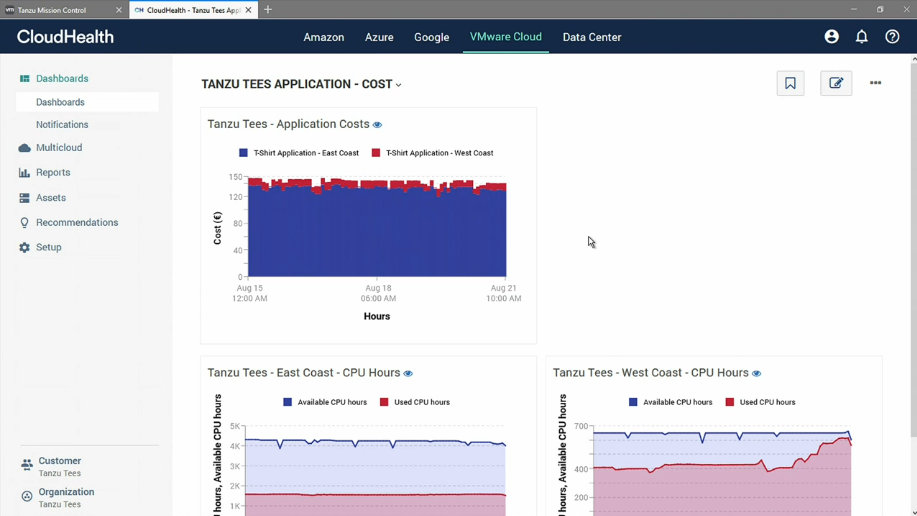Image resolution: width=917 pixels, height=516 pixels.
Task: Toggle T-Shirt Application - West Coast legend swatch
Action: coord(375,153)
